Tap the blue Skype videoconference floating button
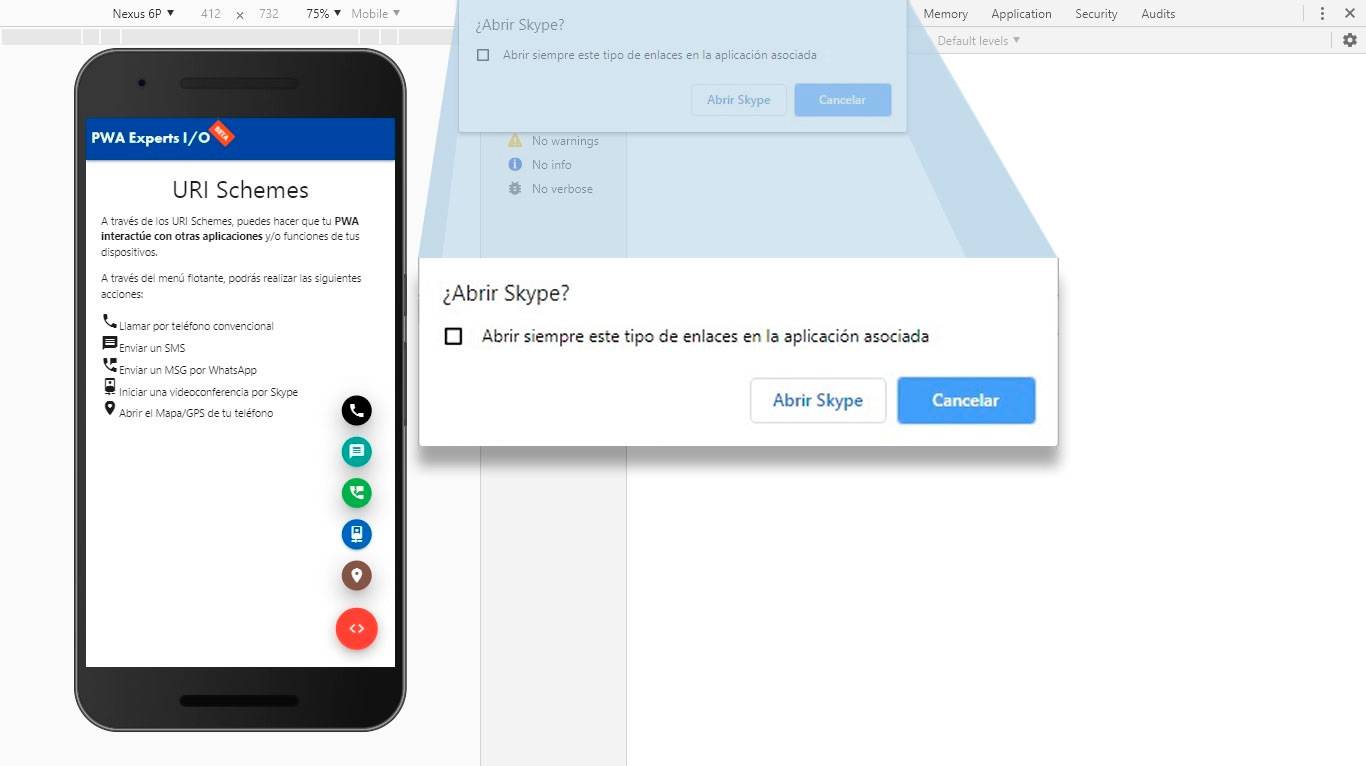The width and height of the screenshot is (1366, 766). click(356, 534)
